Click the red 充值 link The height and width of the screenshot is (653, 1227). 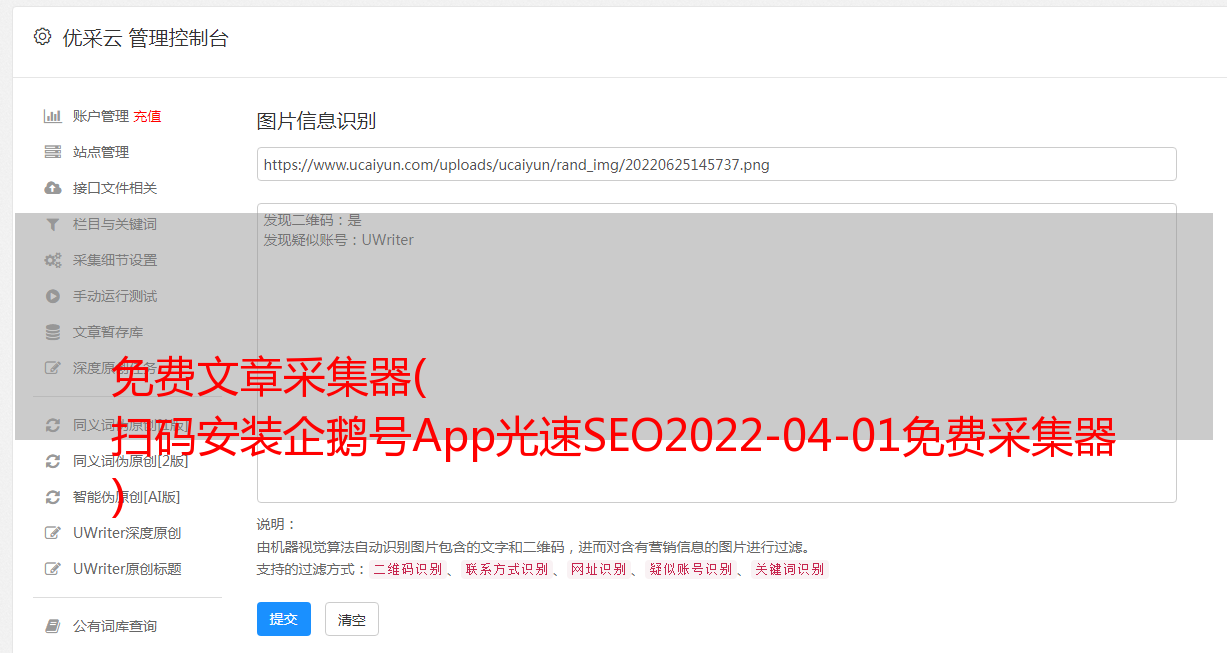[147, 116]
